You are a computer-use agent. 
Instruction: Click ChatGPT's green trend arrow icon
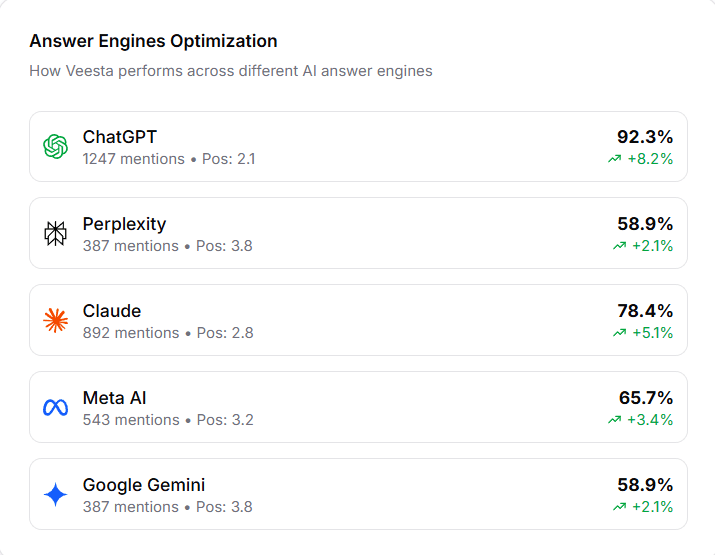click(614, 159)
